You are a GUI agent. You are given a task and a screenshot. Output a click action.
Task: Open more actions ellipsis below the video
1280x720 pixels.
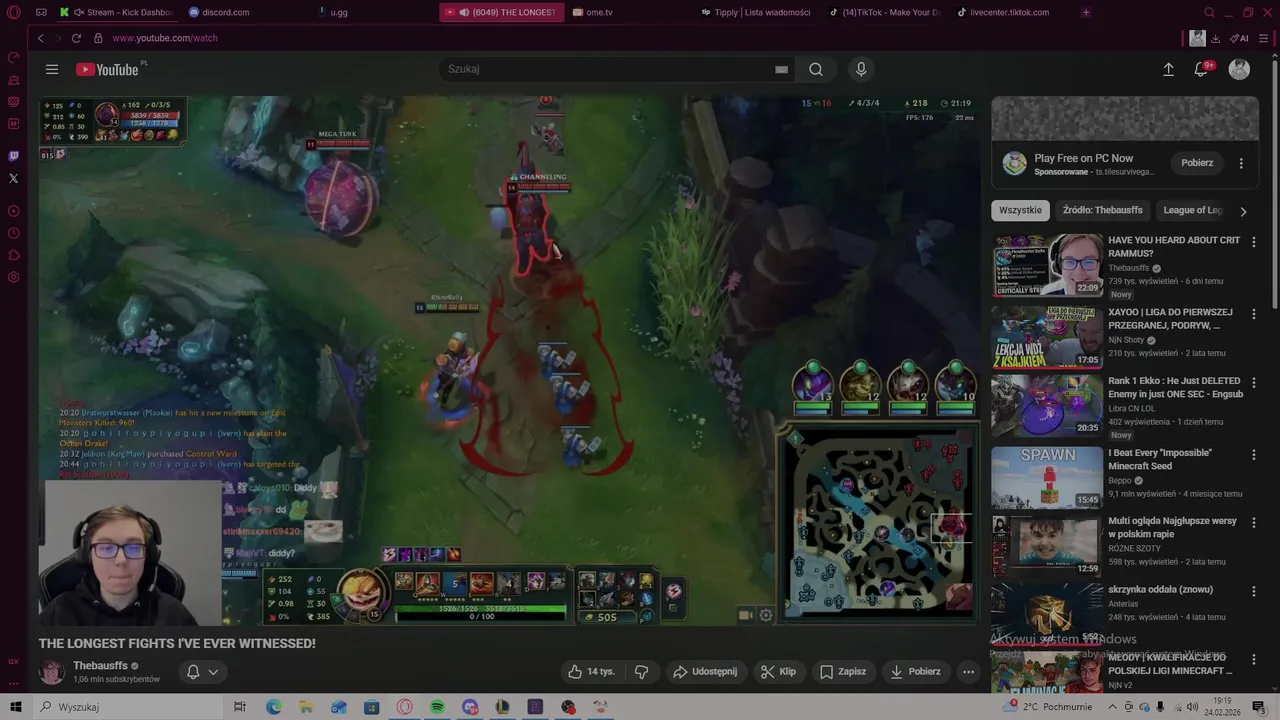pyautogui.click(x=968, y=671)
